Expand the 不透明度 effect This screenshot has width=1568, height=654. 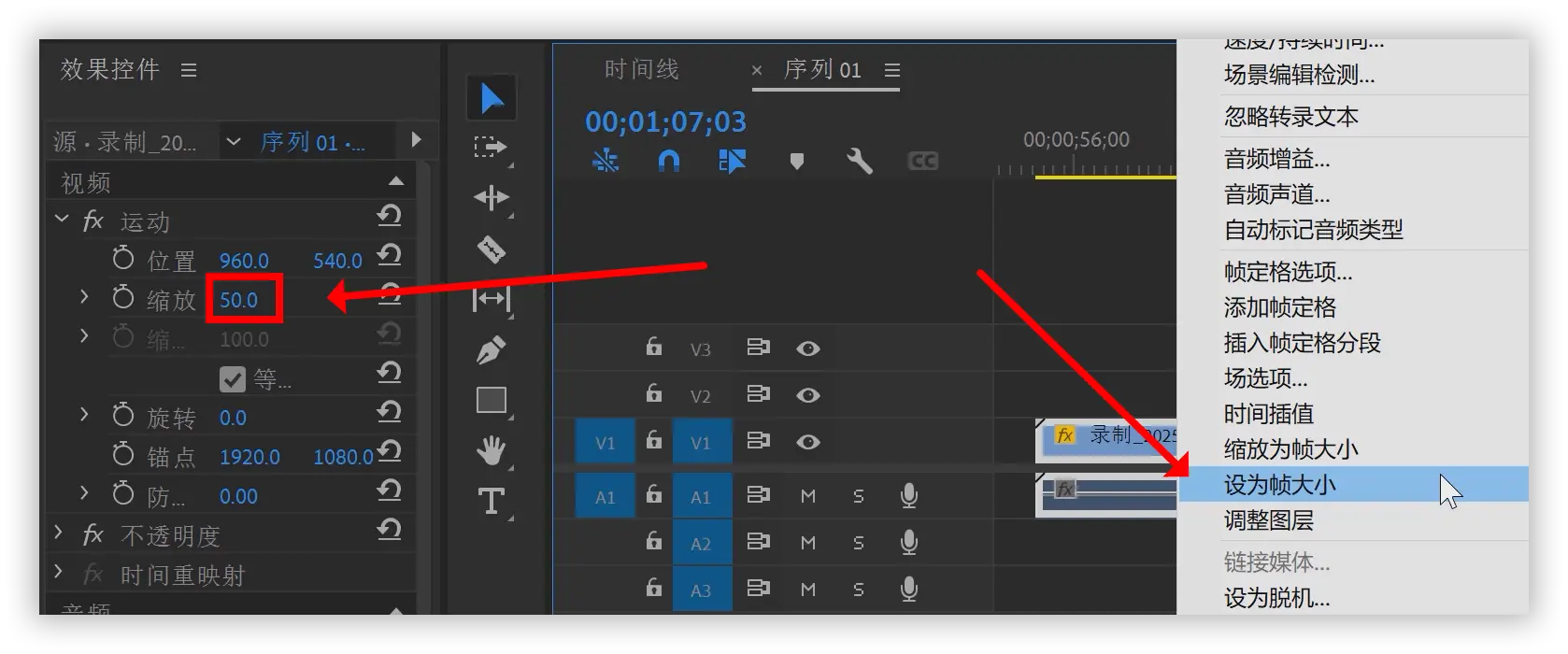pos(59,533)
